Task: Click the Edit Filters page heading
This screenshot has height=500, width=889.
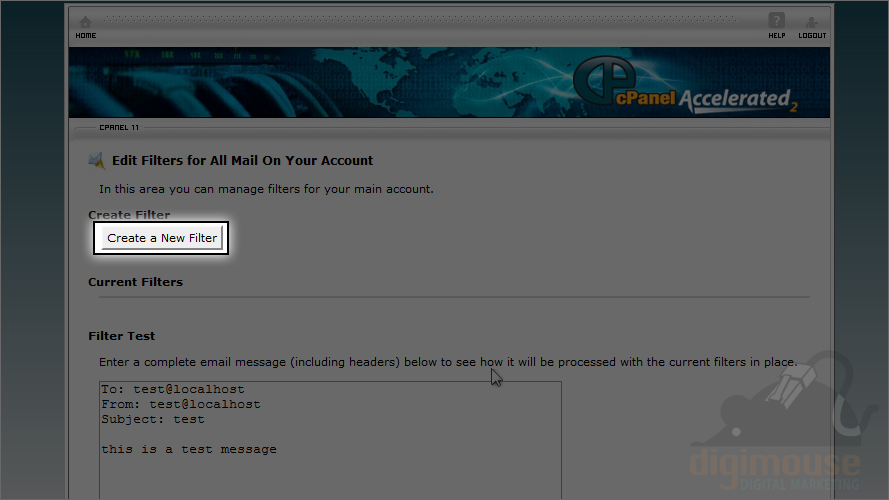Action: point(242,160)
